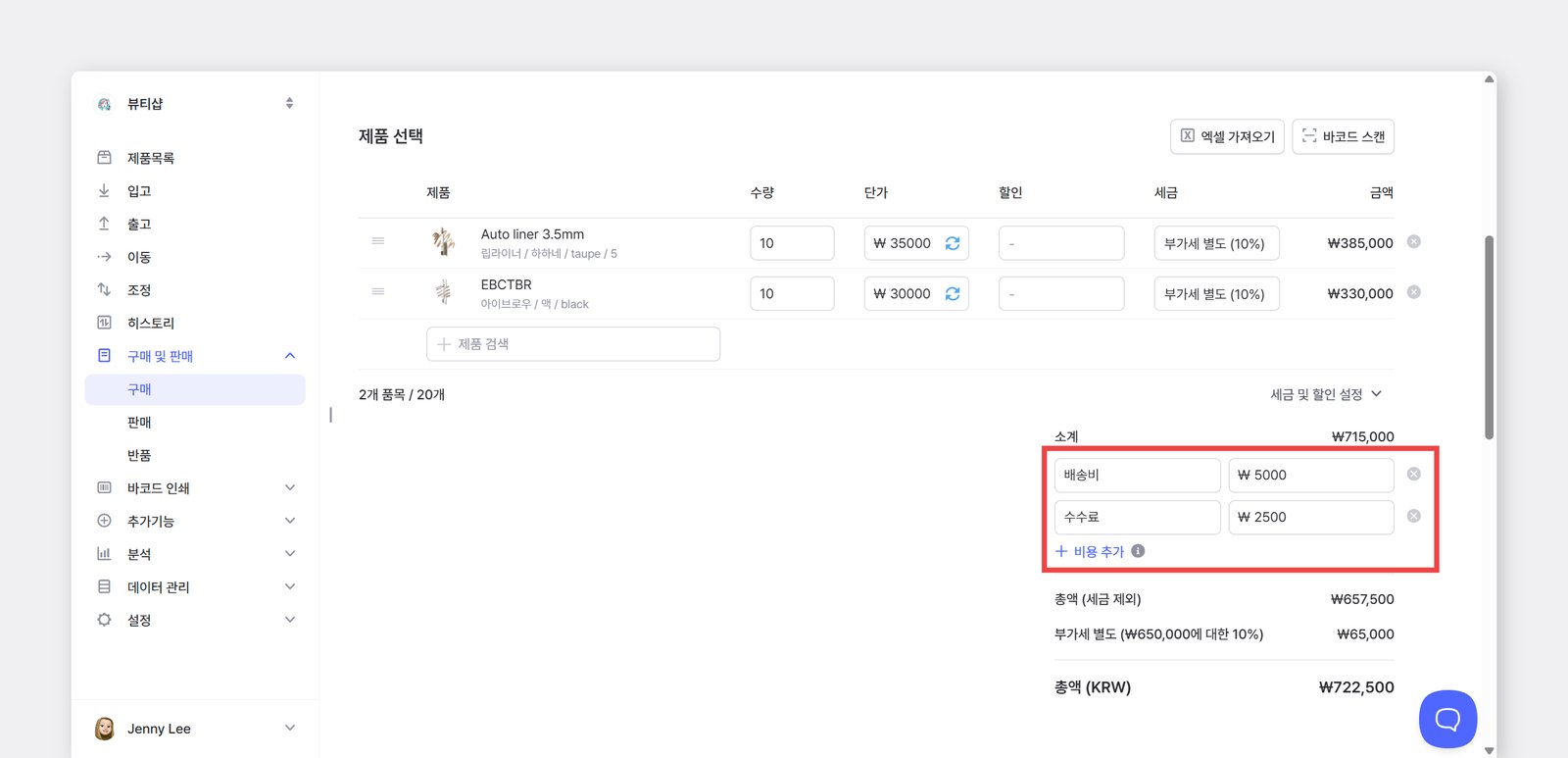
Task: Expand the 추가기능 section chevron
Action: [x=290, y=521]
